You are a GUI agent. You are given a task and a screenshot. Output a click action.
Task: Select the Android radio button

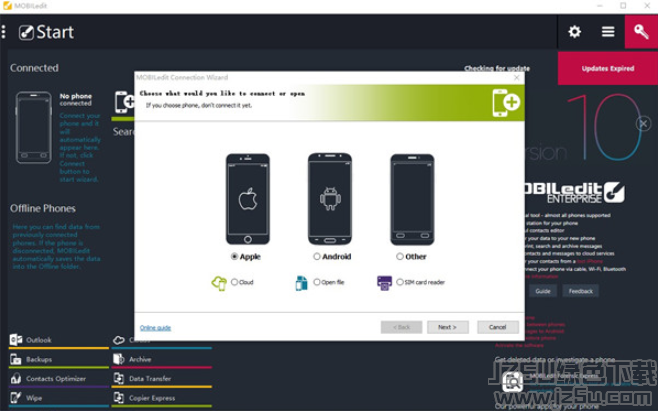click(x=317, y=257)
